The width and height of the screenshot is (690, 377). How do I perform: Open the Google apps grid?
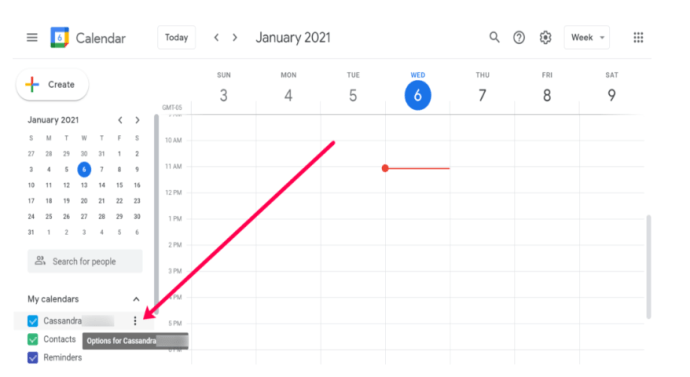click(638, 37)
